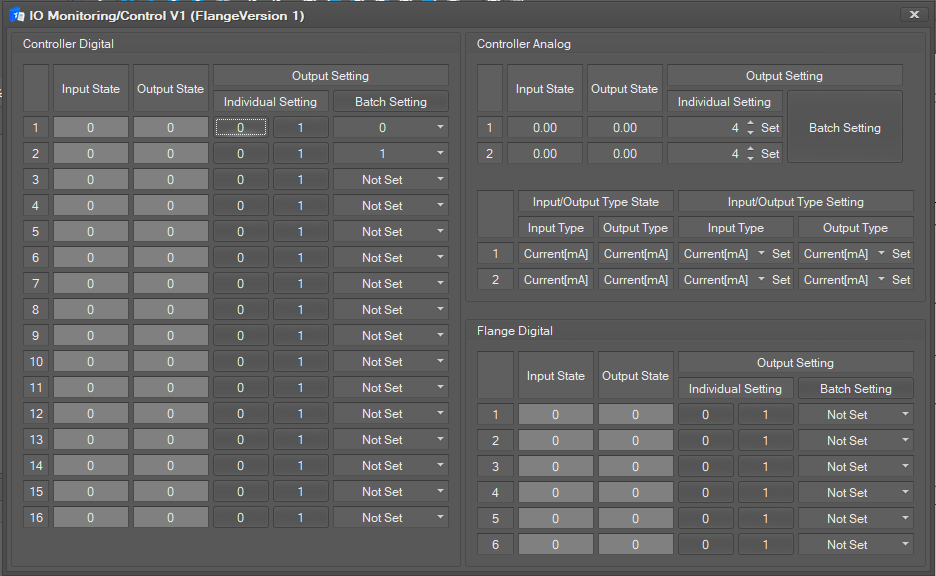Set Flange Digital output 1 to 1
The height and width of the screenshot is (576, 936).
pos(766,415)
